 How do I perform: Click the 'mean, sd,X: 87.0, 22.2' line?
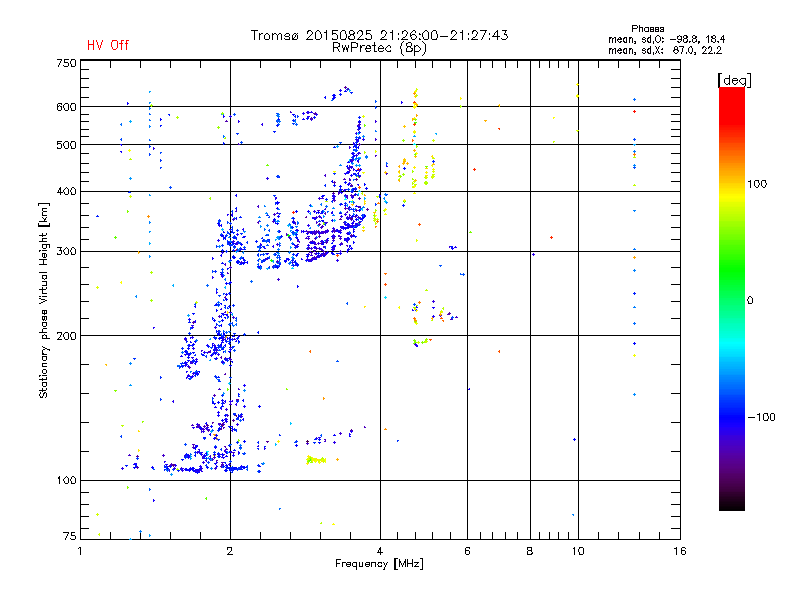(665, 50)
